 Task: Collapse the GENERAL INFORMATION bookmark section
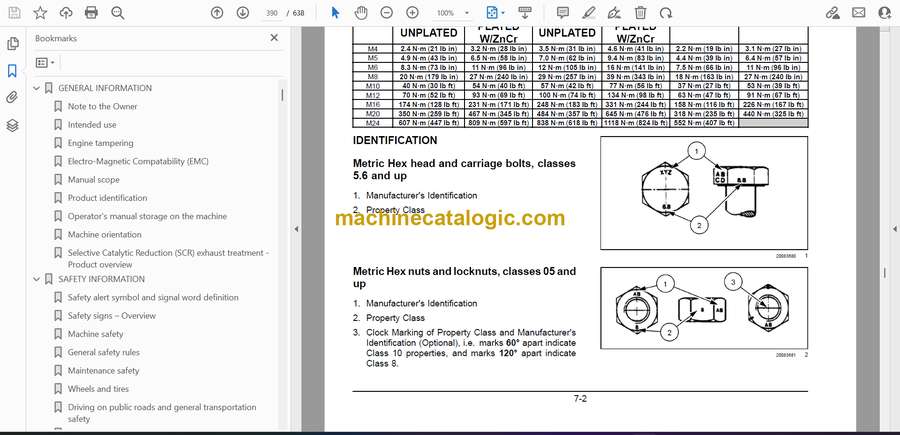[x=37, y=88]
